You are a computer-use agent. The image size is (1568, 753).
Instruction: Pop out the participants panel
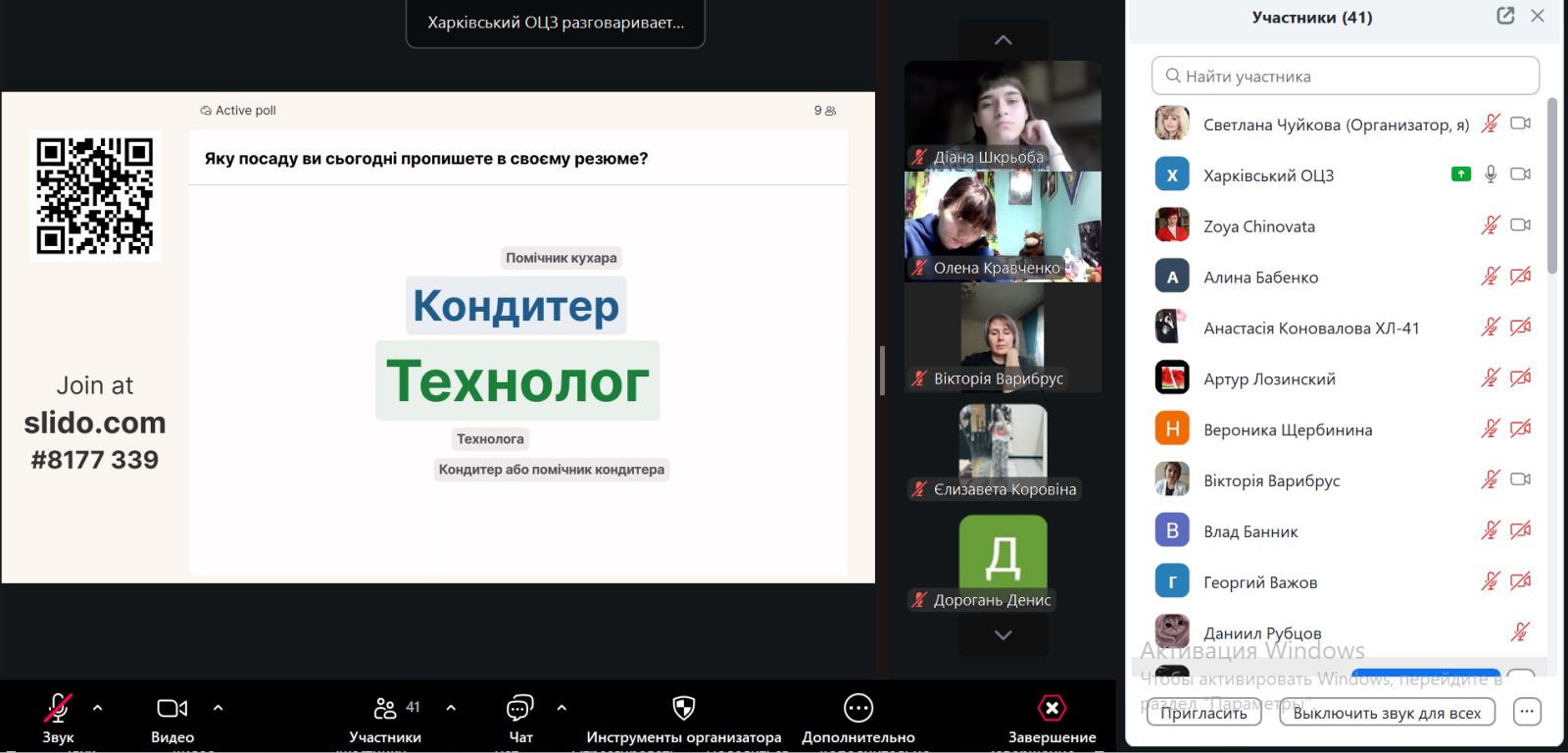[1505, 17]
